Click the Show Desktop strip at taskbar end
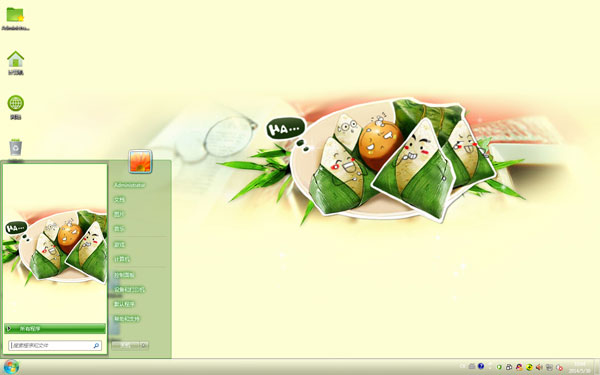This screenshot has width=600, height=375. (597, 367)
